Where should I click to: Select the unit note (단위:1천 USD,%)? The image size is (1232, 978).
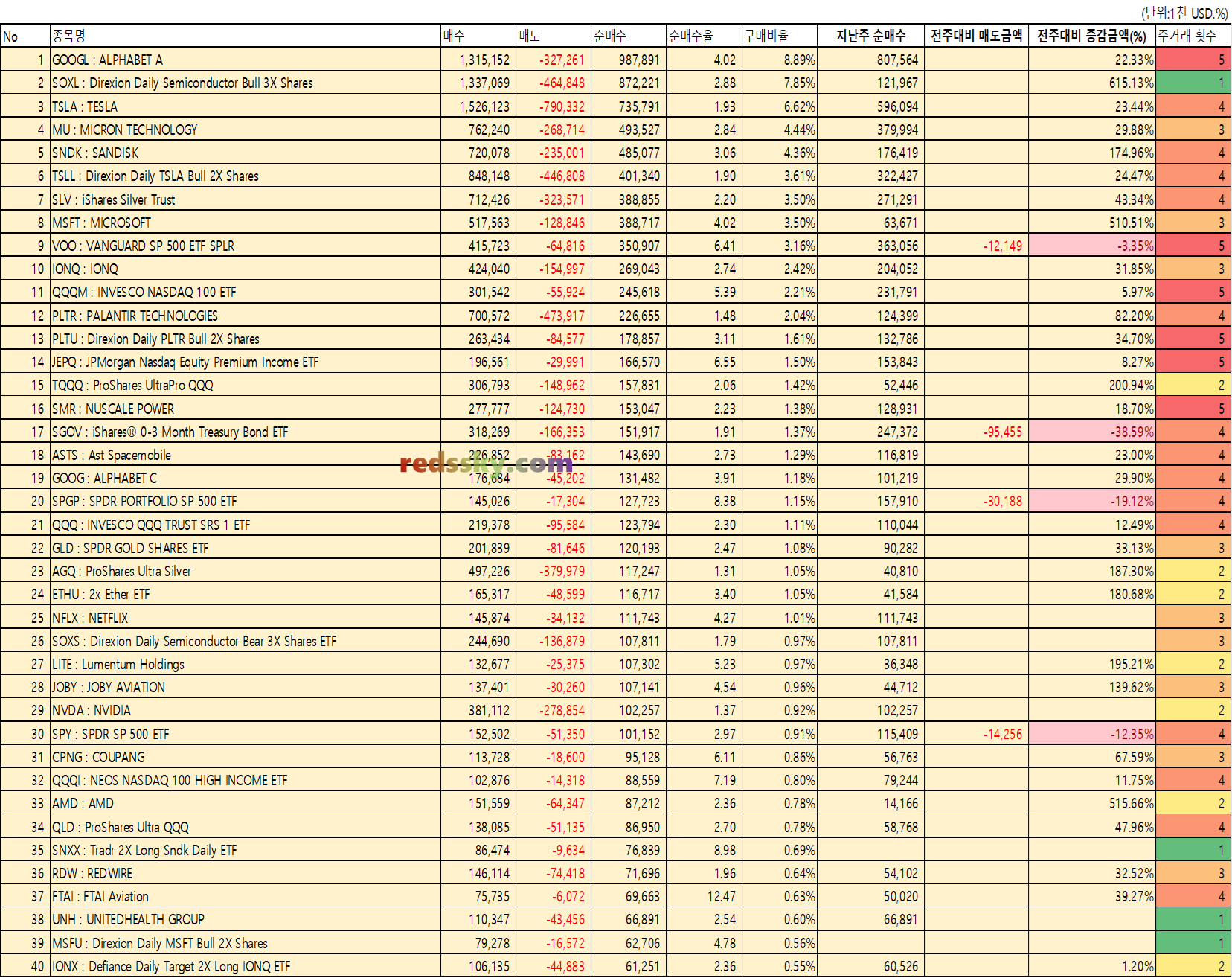(1184, 13)
